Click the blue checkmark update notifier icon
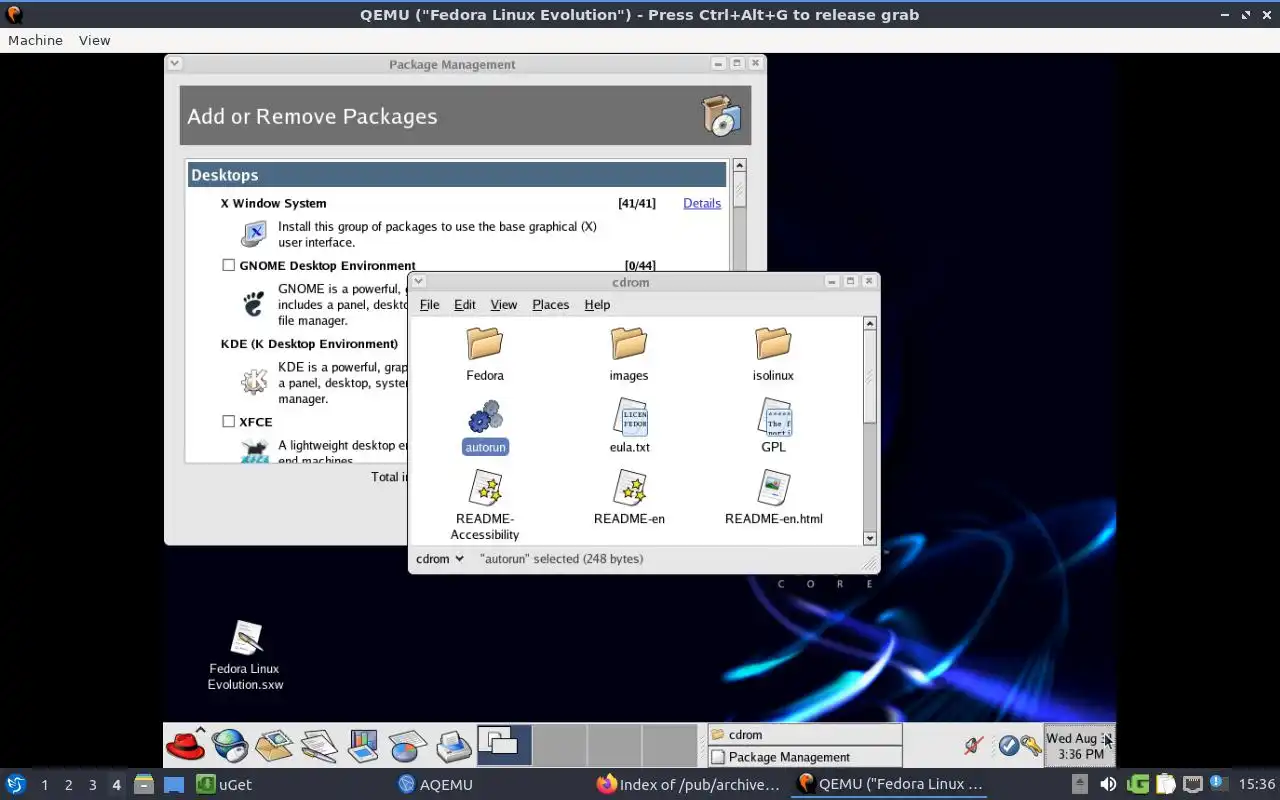 click(x=1008, y=746)
